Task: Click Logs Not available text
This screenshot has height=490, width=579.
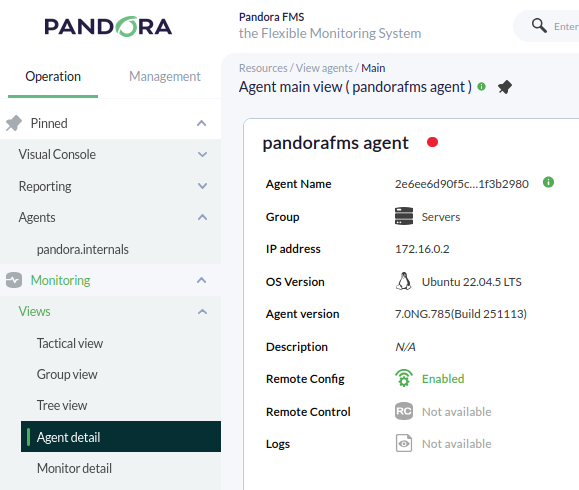Action: [456, 444]
